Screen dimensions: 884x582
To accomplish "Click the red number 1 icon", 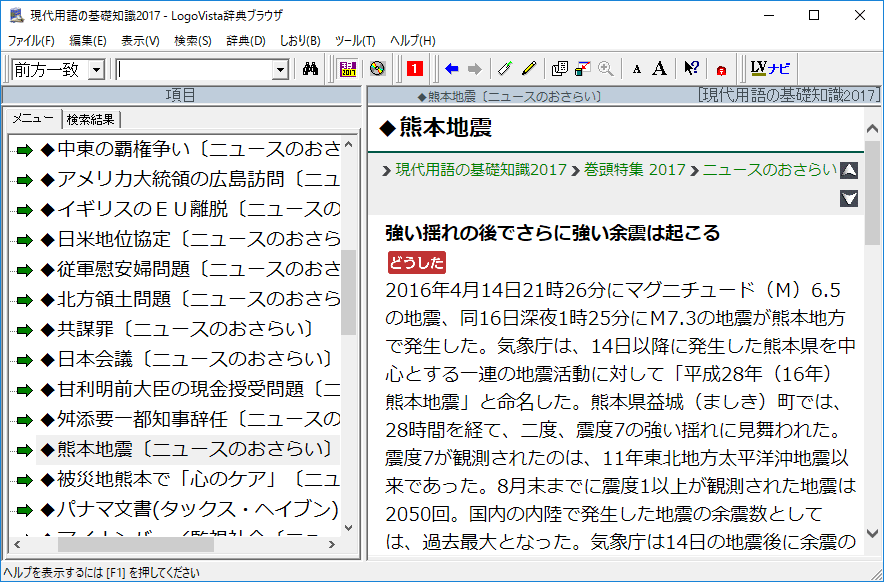I will (415, 69).
